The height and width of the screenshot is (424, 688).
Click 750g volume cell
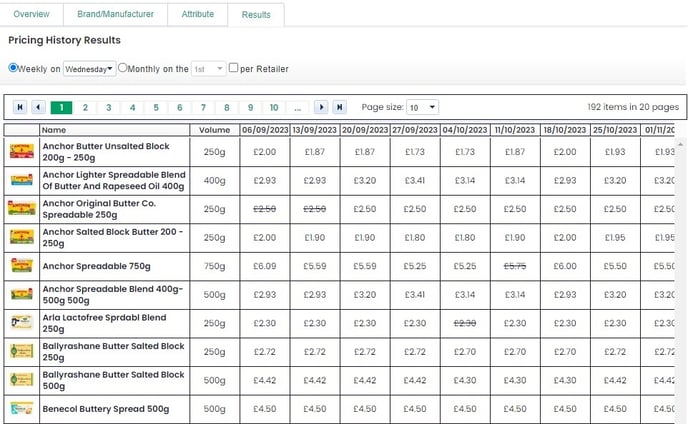pyautogui.click(x=215, y=266)
